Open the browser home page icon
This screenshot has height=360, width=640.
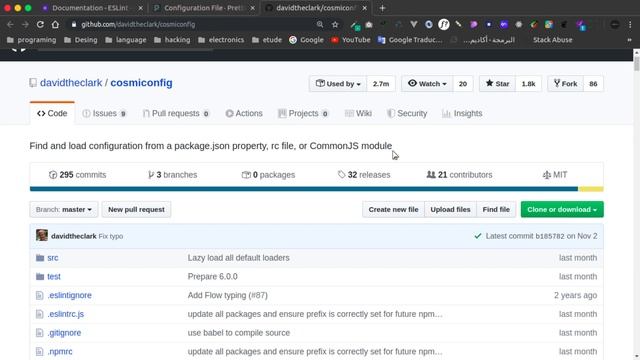coord(55,24)
